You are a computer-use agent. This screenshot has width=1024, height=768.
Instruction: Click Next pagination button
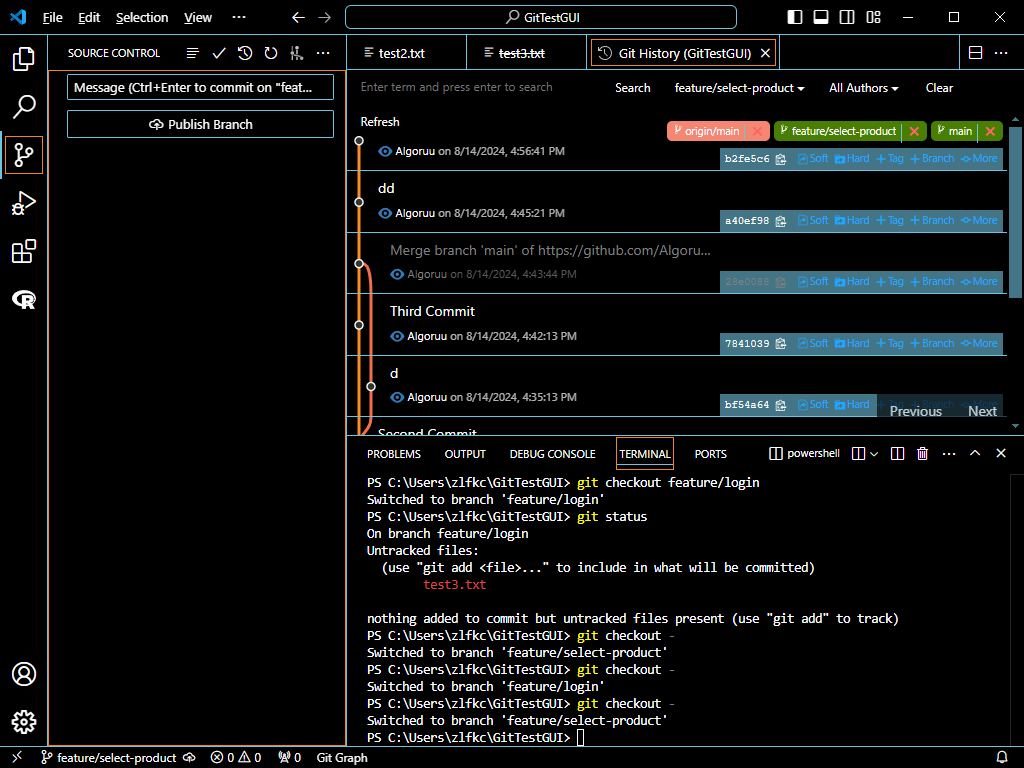pos(982,411)
